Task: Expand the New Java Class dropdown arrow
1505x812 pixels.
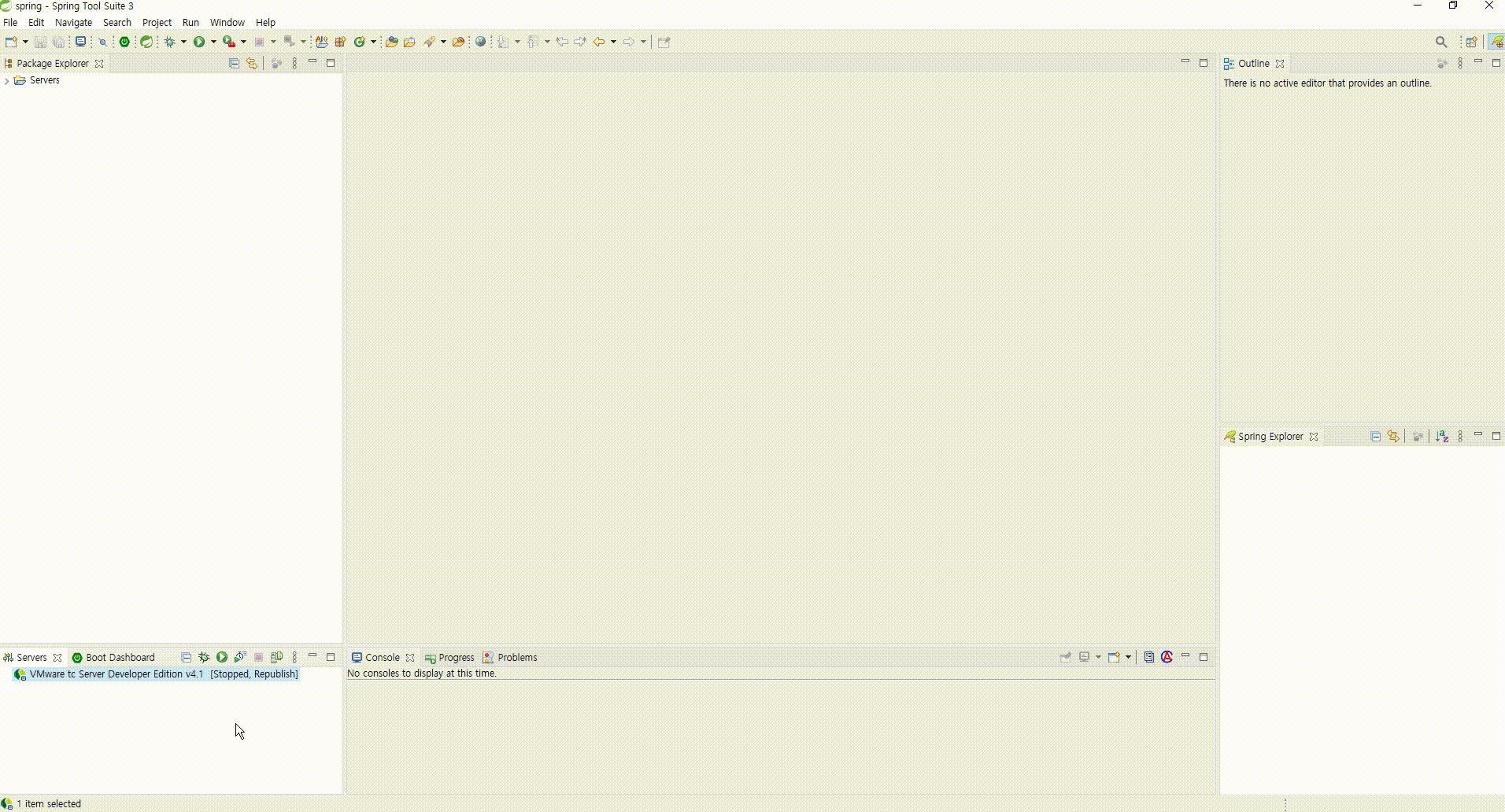Action: click(x=373, y=42)
